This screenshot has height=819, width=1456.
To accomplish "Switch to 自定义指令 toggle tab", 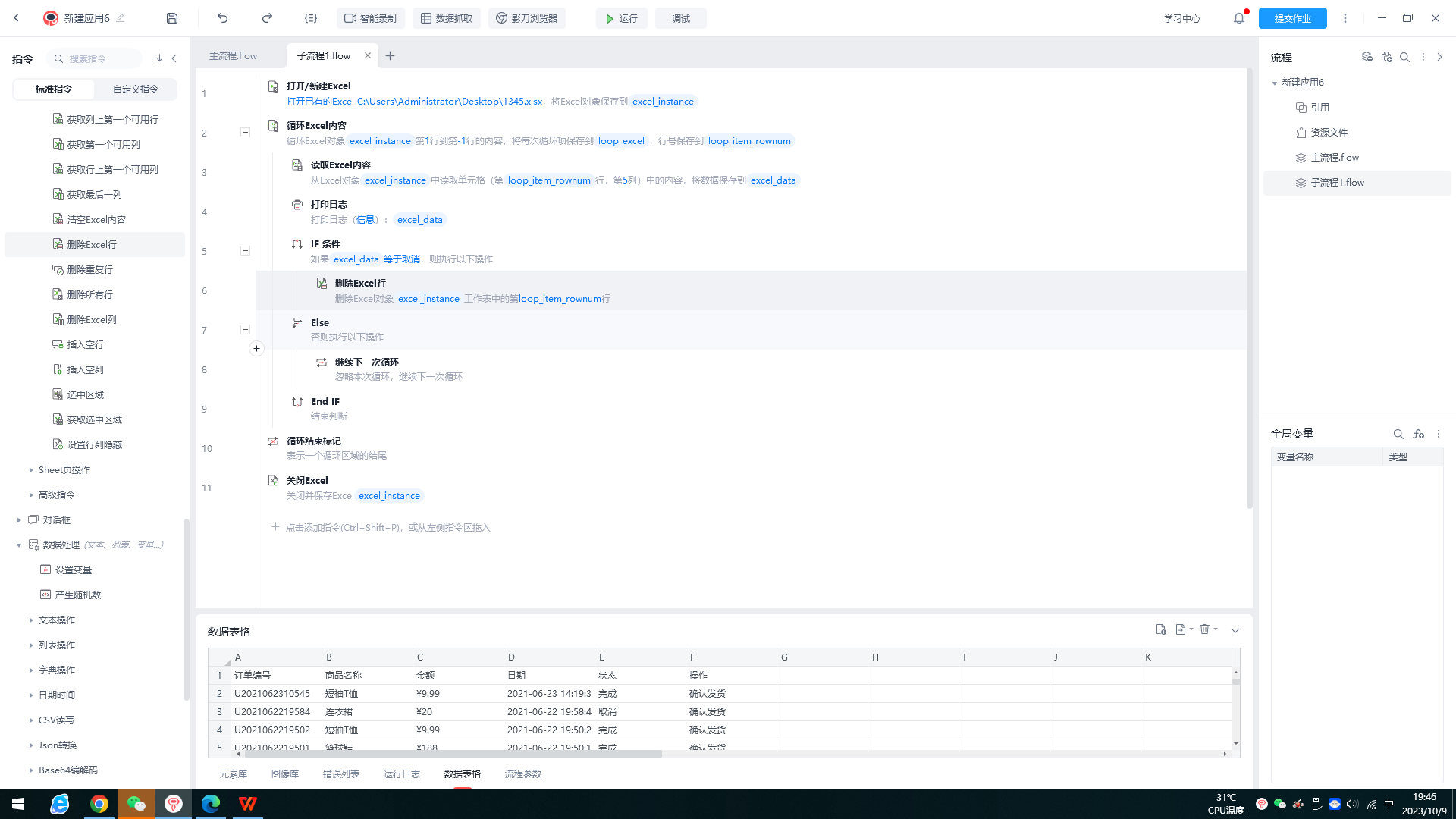I will click(x=136, y=89).
